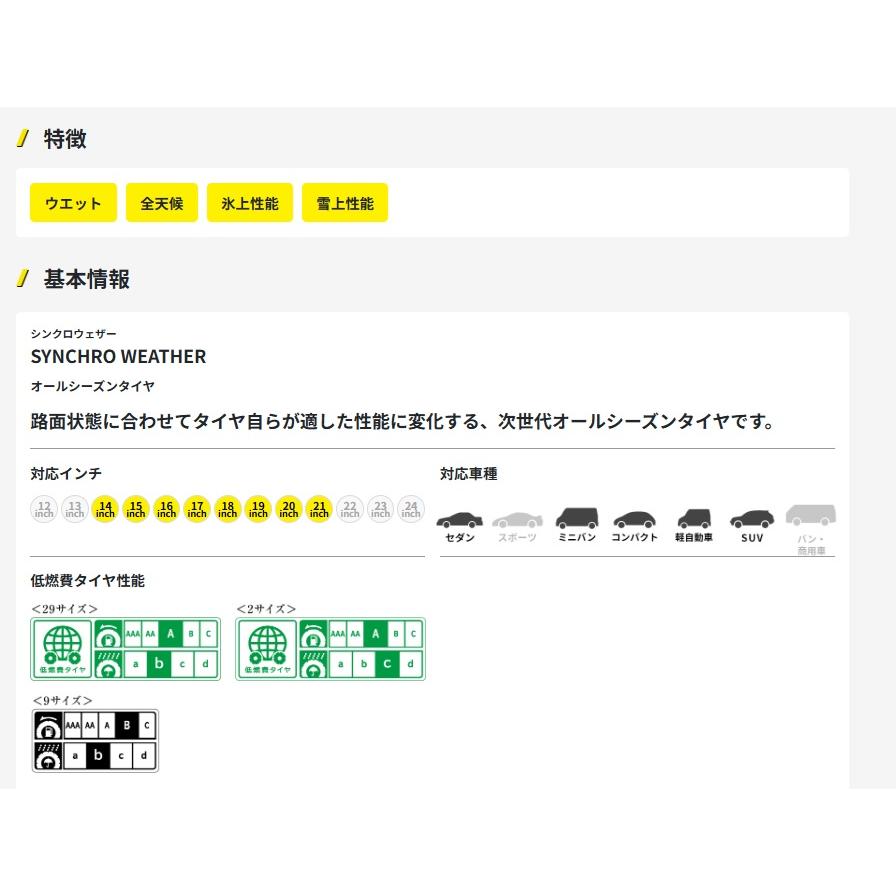
Task: Click the オールシーズンタイヤ category text
Action: tap(92, 386)
